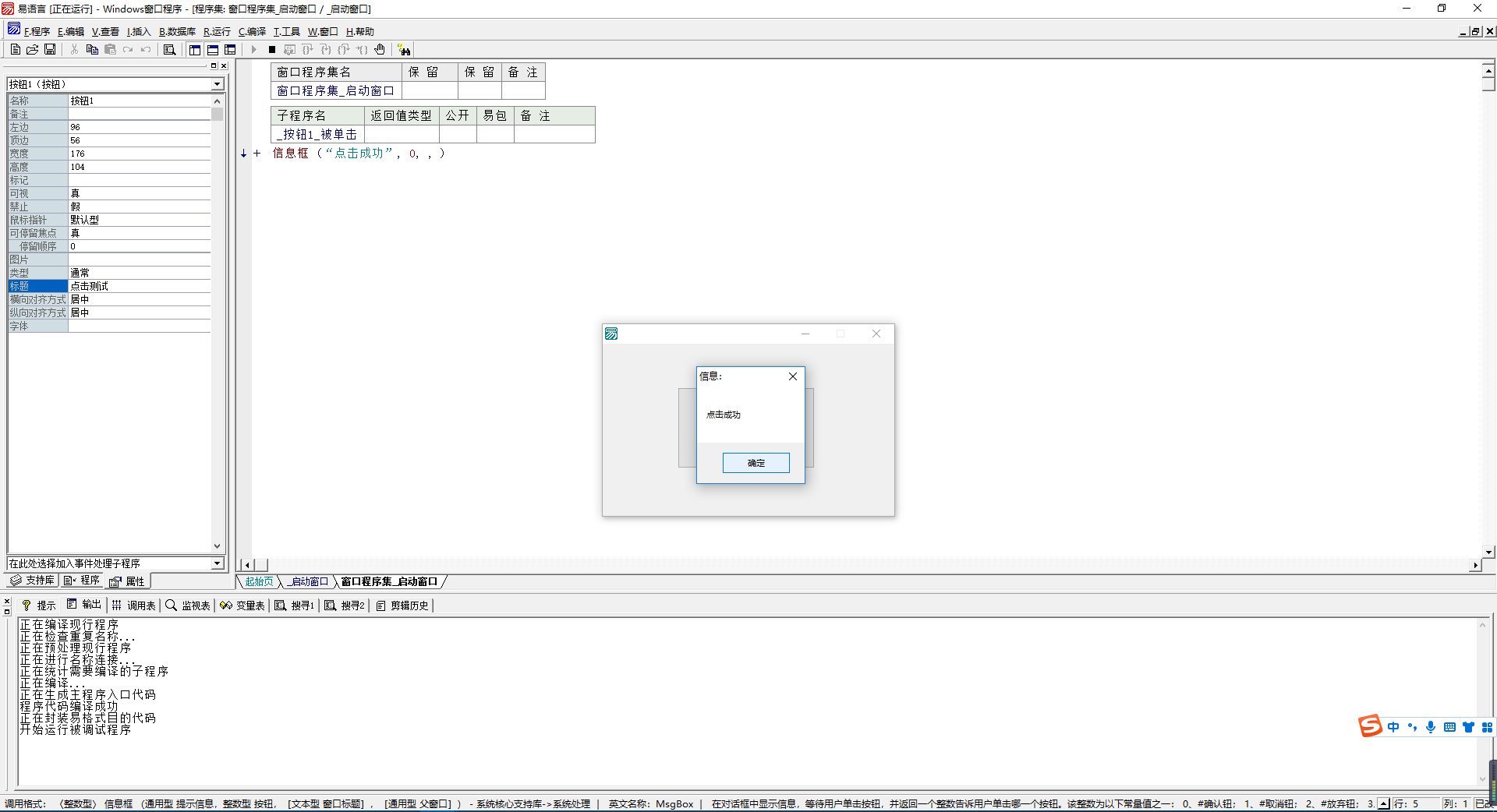Screen dimensions: 1497x812
Task: Open the I.插入 menu
Action: [139, 31]
